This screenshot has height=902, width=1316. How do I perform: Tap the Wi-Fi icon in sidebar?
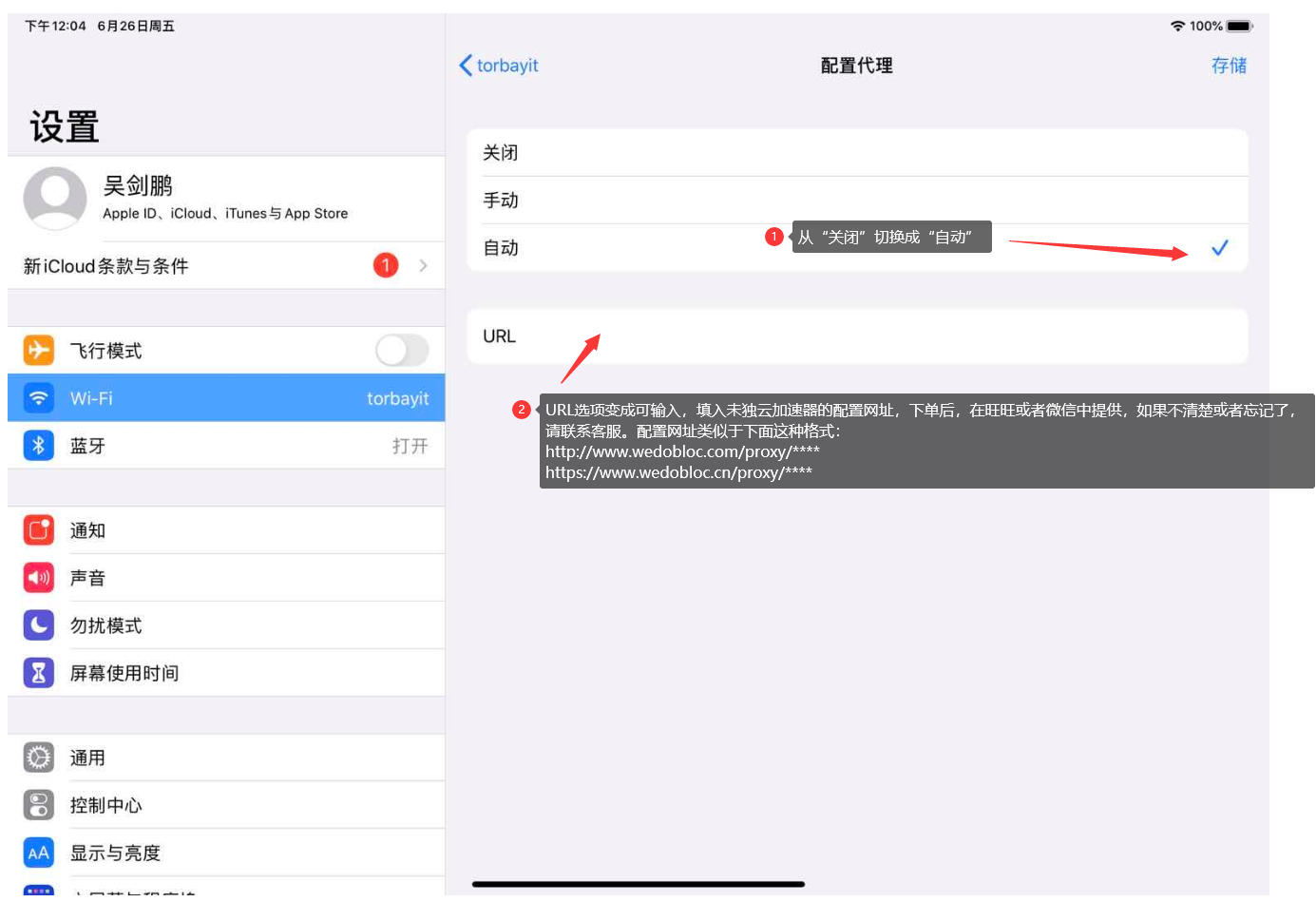(x=38, y=398)
